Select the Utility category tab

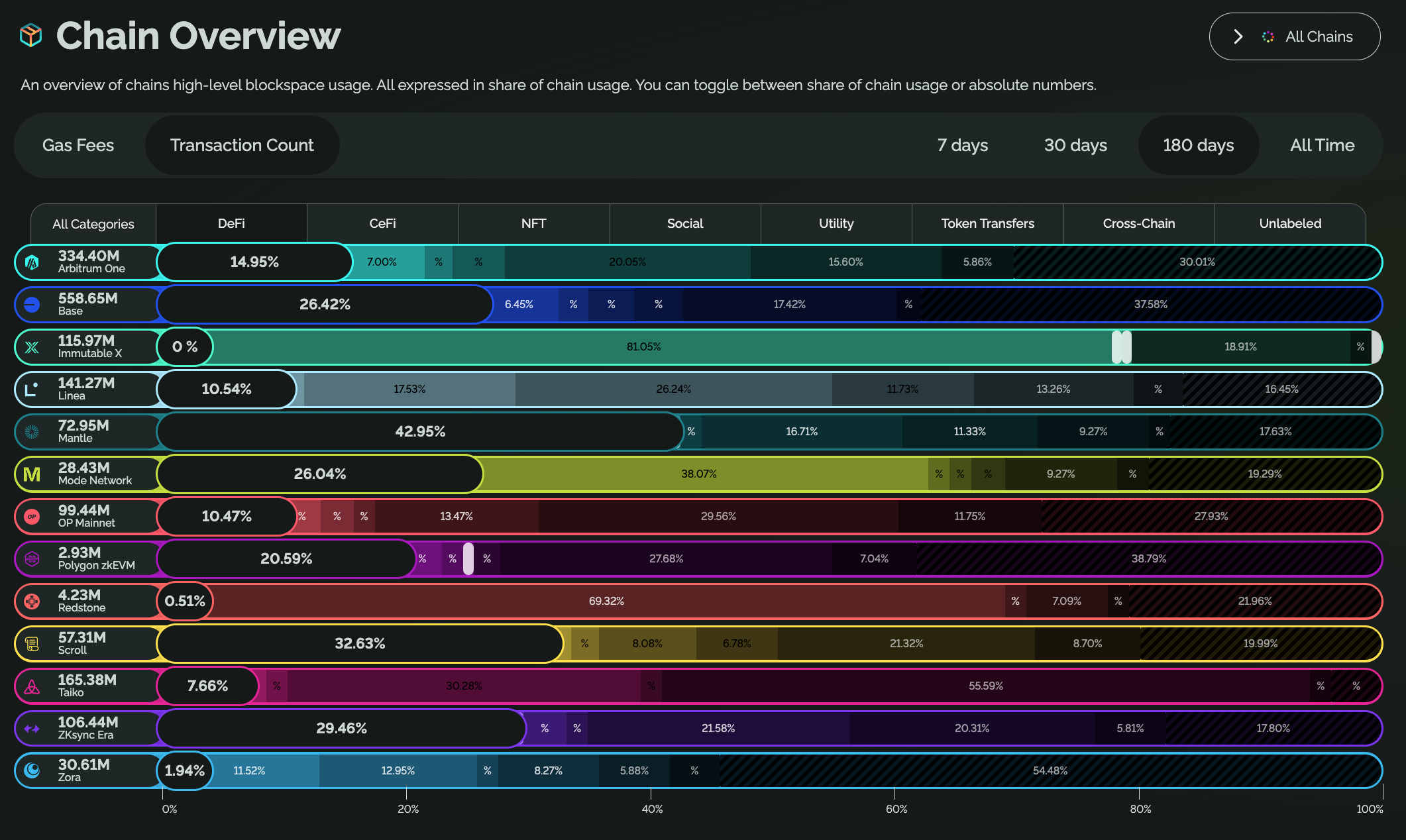click(x=836, y=224)
